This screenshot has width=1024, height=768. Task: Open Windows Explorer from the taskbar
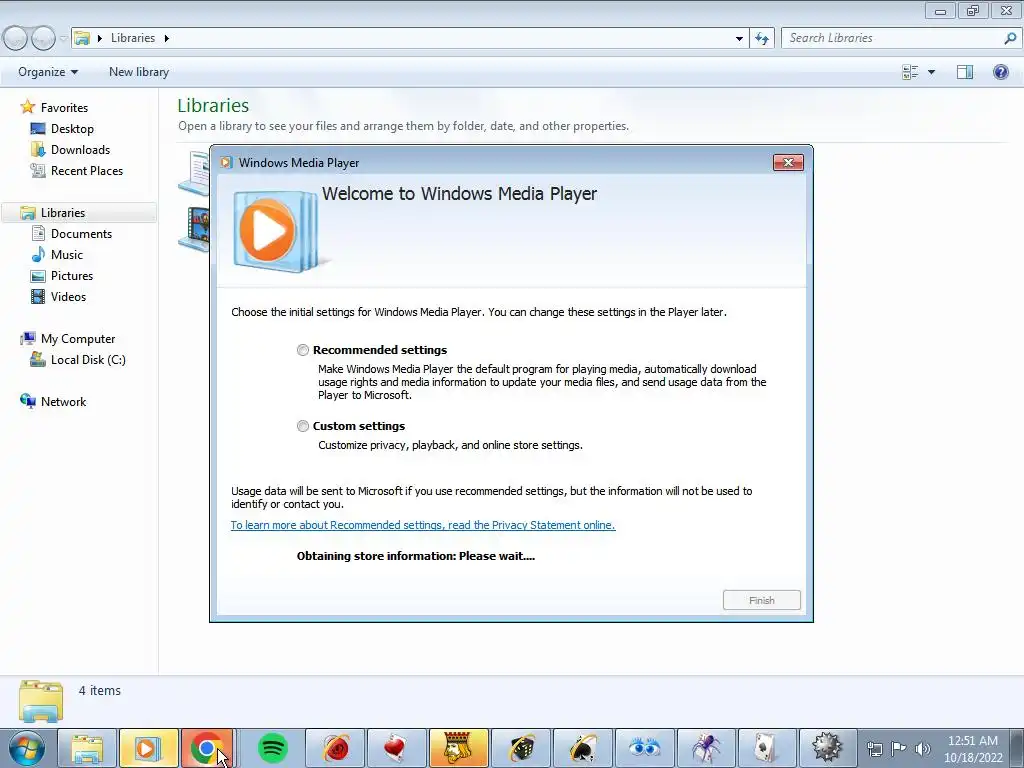coord(88,748)
